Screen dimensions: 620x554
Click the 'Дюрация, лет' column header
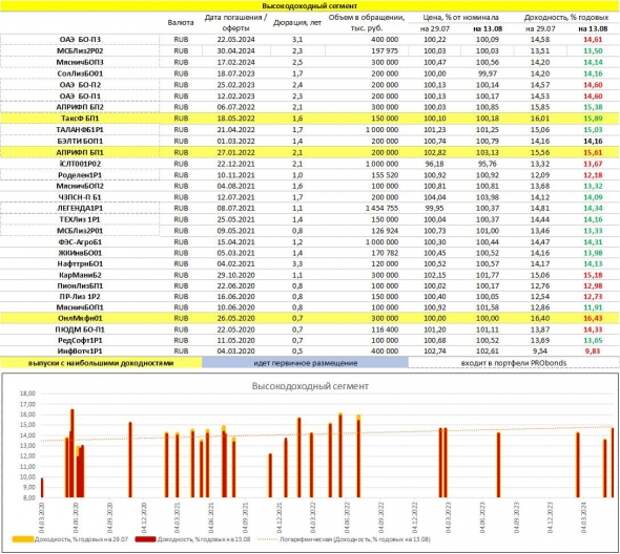pyautogui.click(x=297, y=23)
